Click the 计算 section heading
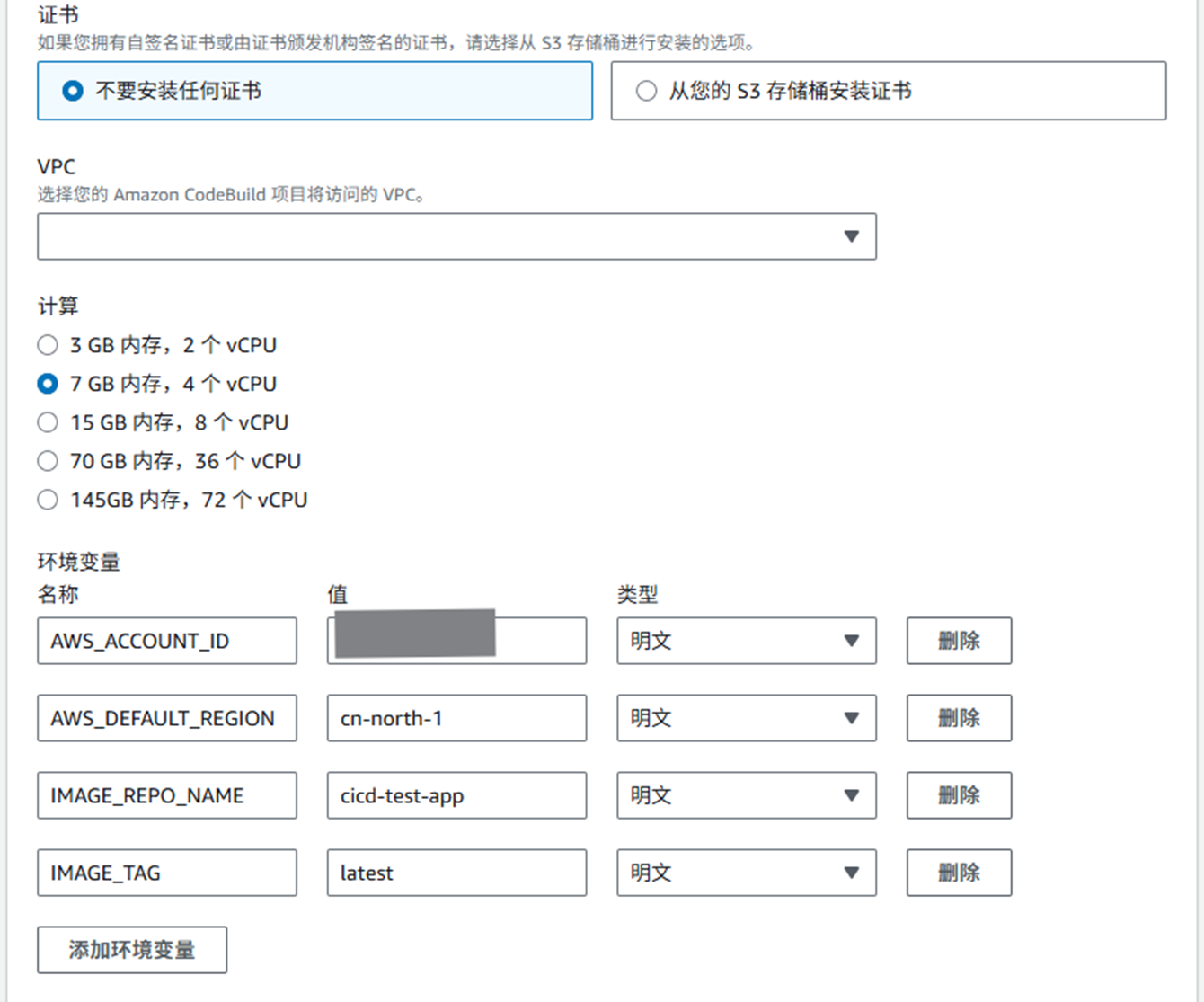Image resolution: width=1204 pixels, height=1002 pixels. 58,306
